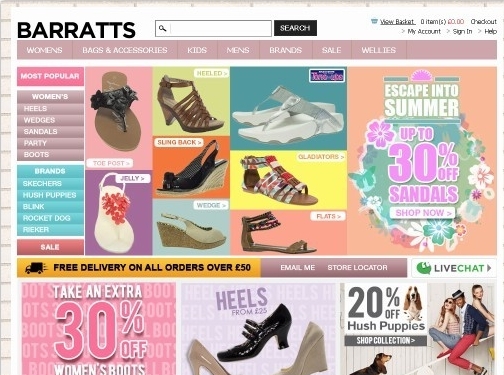Select WEDGES in Women's sidebar
This screenshot has width=504, height=375.
(50, 120)
